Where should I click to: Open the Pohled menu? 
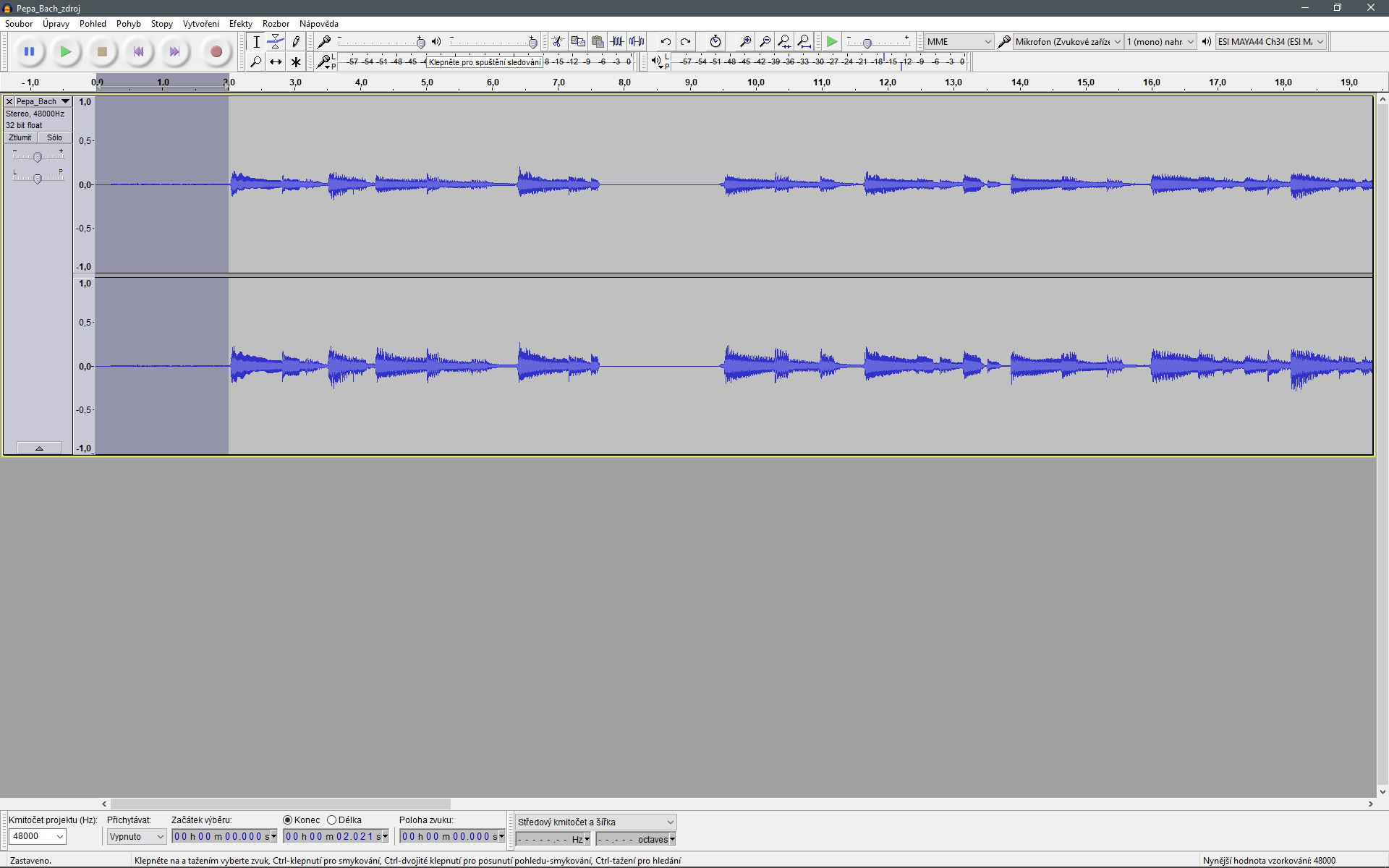pyautogui.click(x=93, y=24)
